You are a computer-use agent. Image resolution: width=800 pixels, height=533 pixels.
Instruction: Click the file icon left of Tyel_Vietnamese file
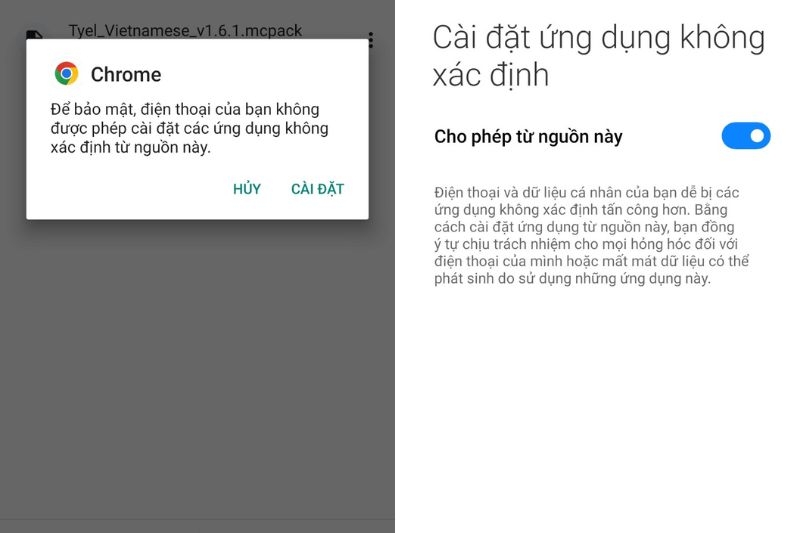point(34,34)
